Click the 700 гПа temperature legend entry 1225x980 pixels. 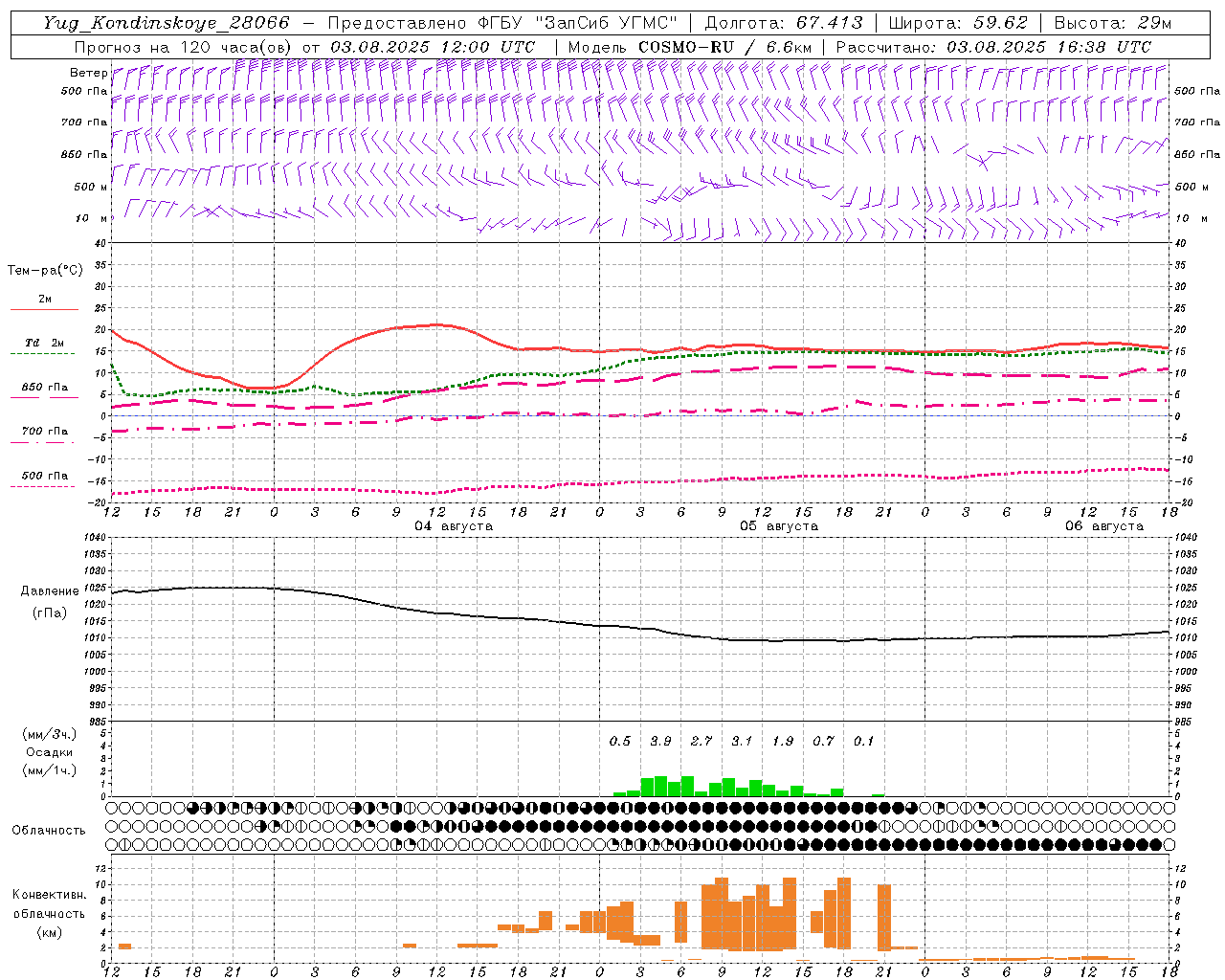click(x=44, y=432)
